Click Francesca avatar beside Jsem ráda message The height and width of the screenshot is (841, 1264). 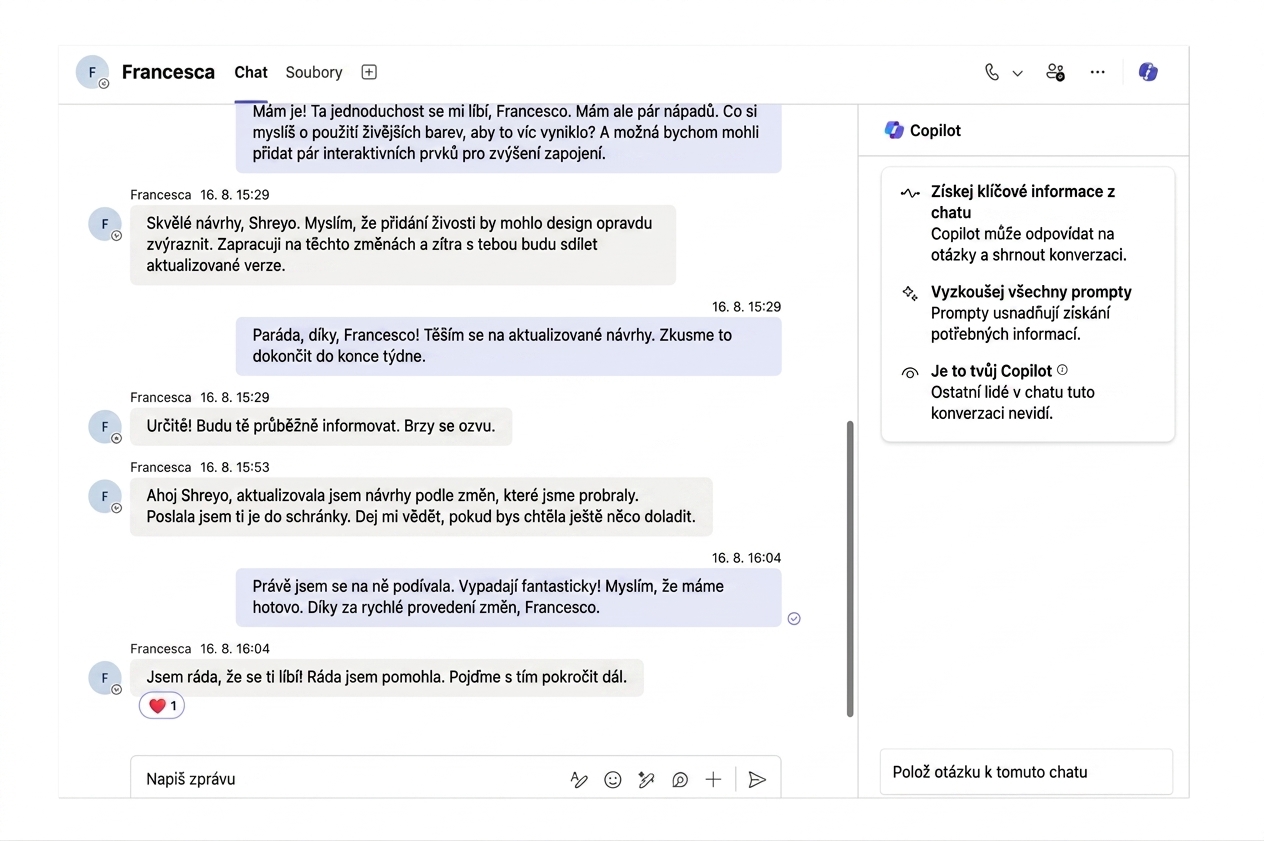105,677
